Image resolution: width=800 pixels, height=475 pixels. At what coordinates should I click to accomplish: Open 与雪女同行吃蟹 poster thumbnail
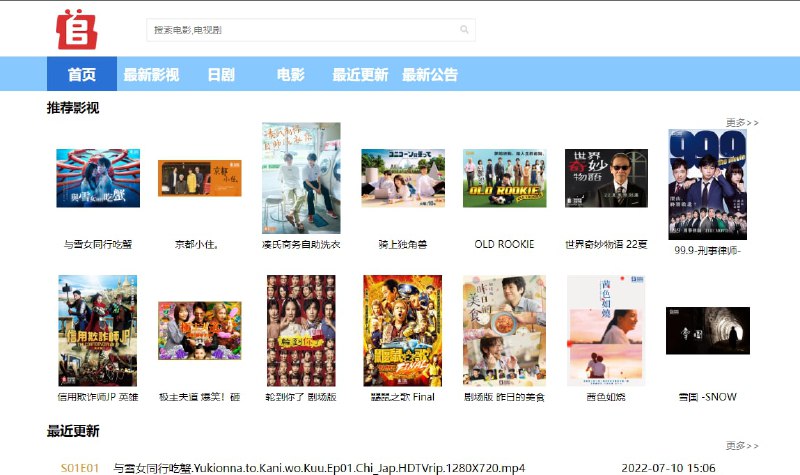[98, 178]
